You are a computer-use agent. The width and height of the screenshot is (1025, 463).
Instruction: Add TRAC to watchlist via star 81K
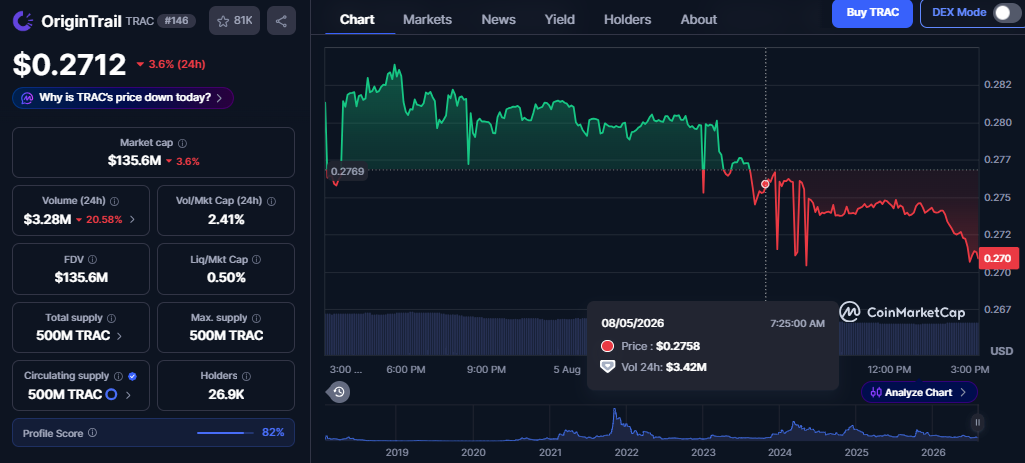235,21
